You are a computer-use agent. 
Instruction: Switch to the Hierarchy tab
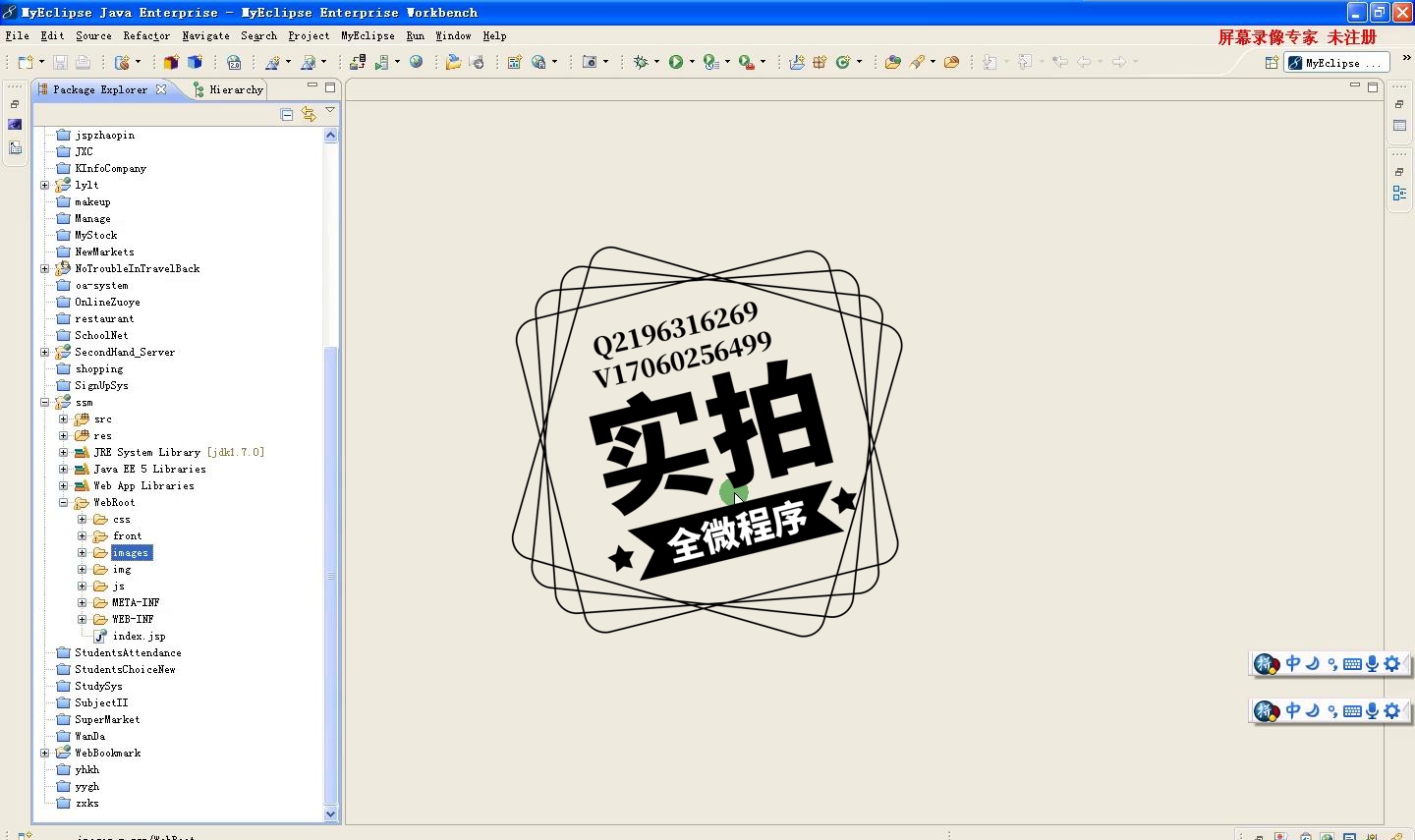coord(228,89)
